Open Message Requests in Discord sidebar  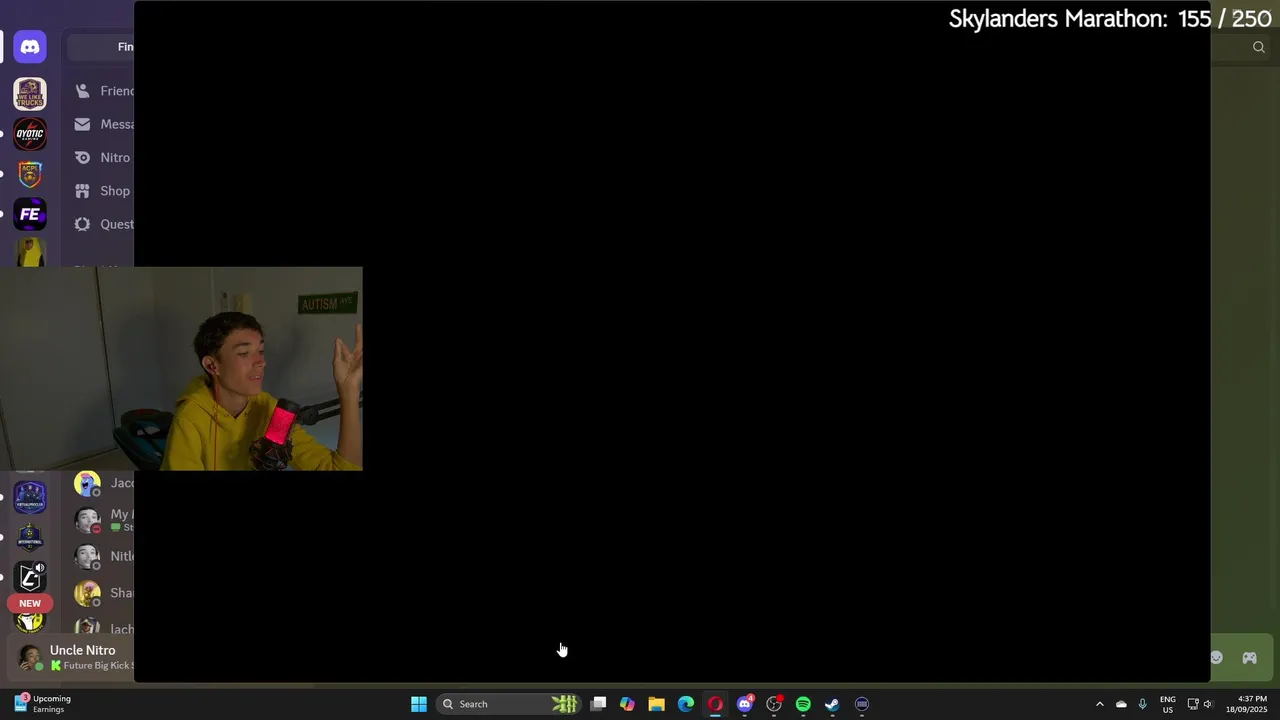coord(104,124)
